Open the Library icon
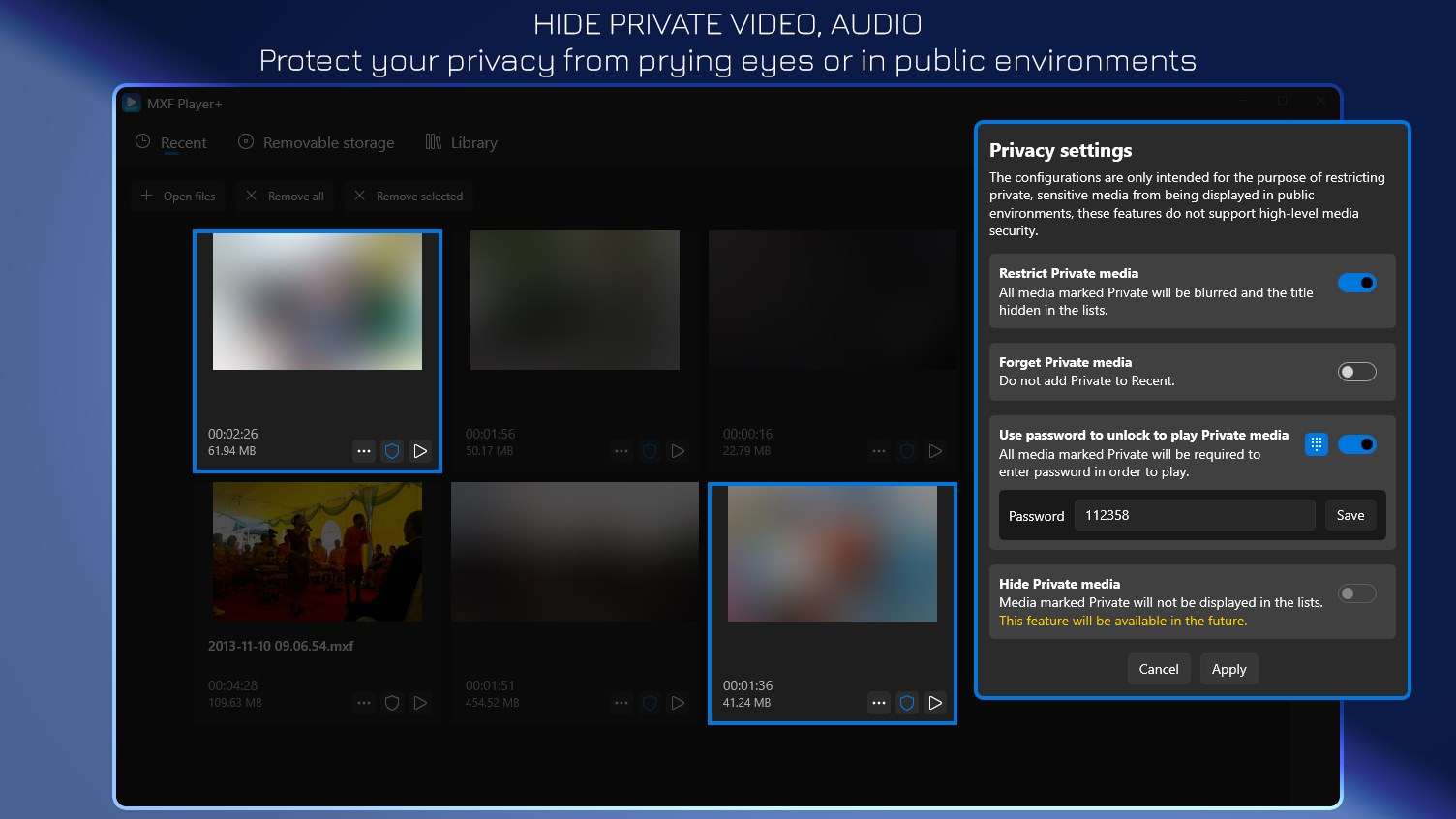 433,141
